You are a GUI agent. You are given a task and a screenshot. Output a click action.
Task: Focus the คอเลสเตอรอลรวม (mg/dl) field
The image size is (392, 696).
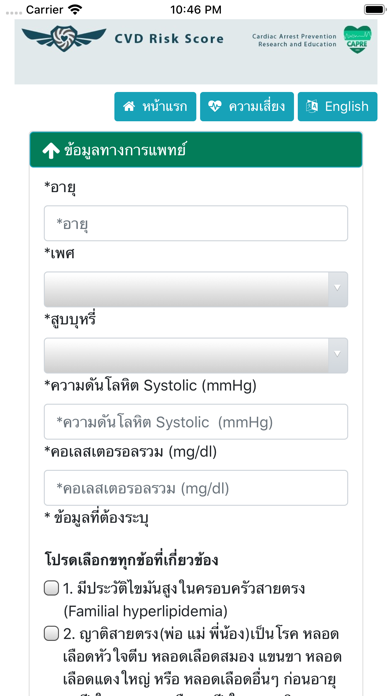click(x=196, y=488)
